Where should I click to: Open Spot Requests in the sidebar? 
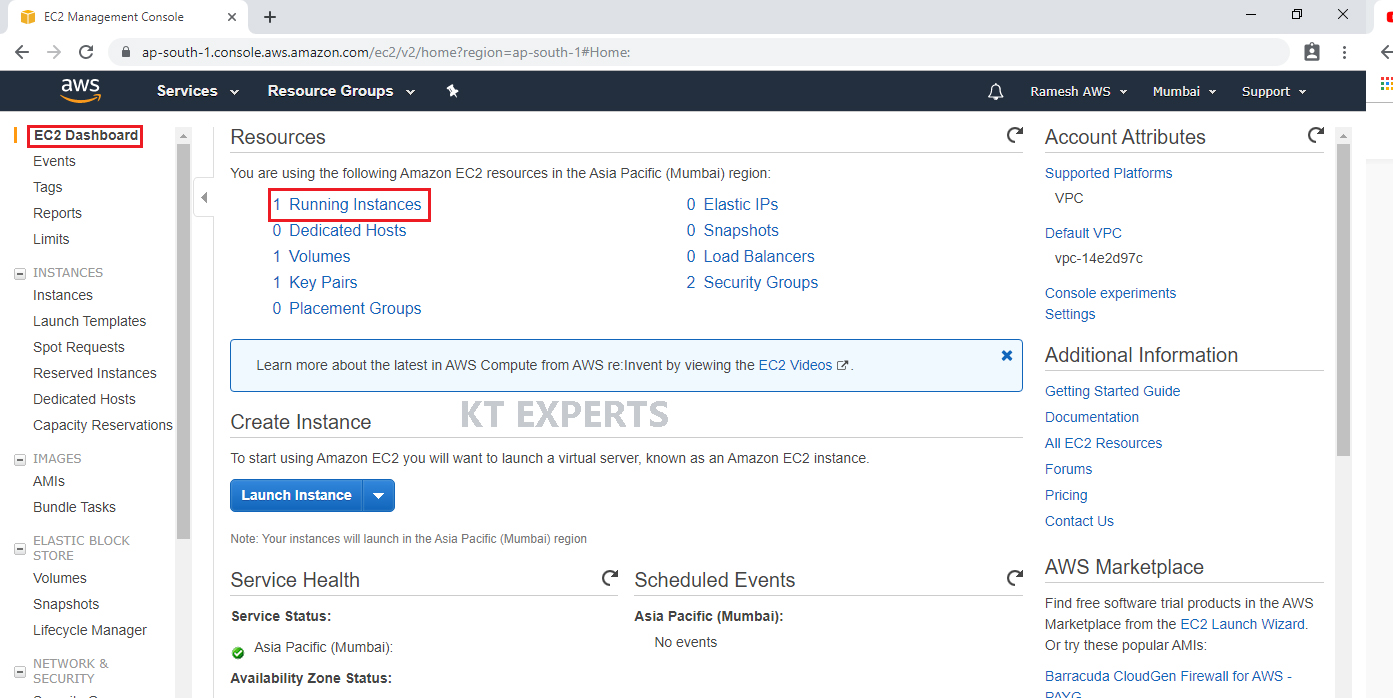79,347
